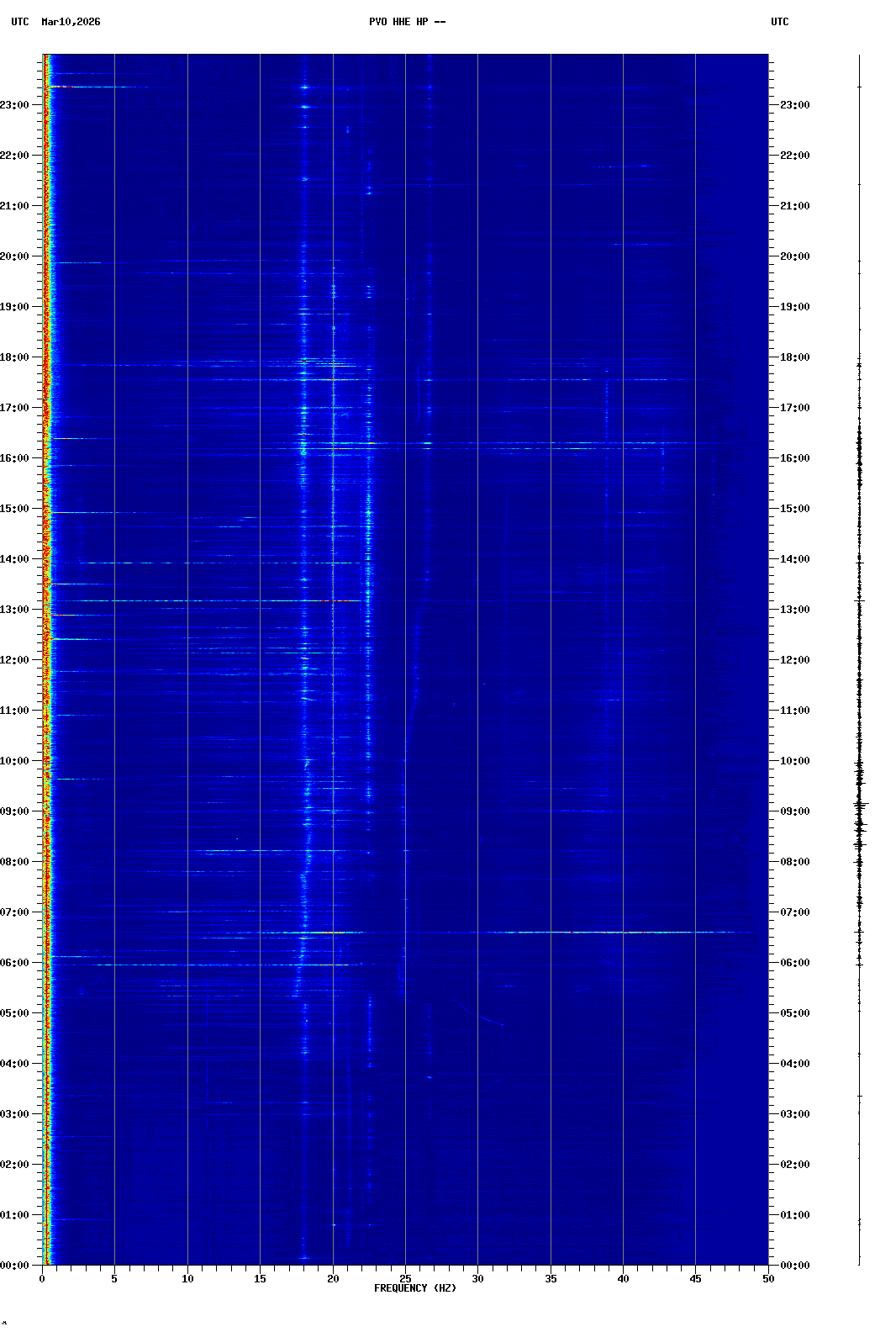
Task: Click the Mar10,2026 date label
Action: (71, 22)
